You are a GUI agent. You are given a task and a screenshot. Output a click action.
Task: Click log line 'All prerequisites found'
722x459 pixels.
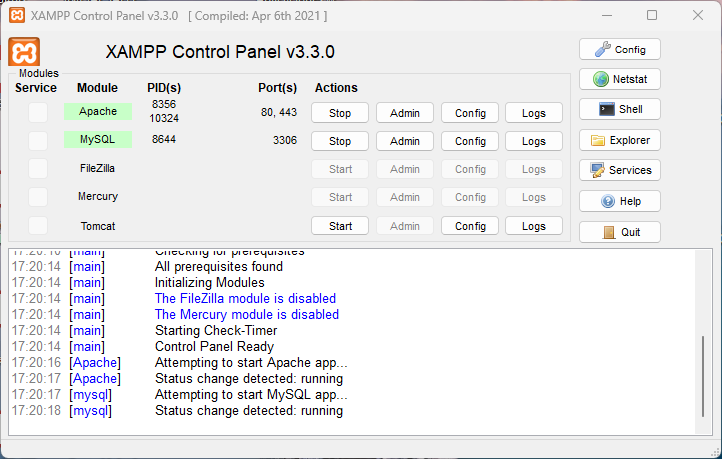click(x=219, y=267)
